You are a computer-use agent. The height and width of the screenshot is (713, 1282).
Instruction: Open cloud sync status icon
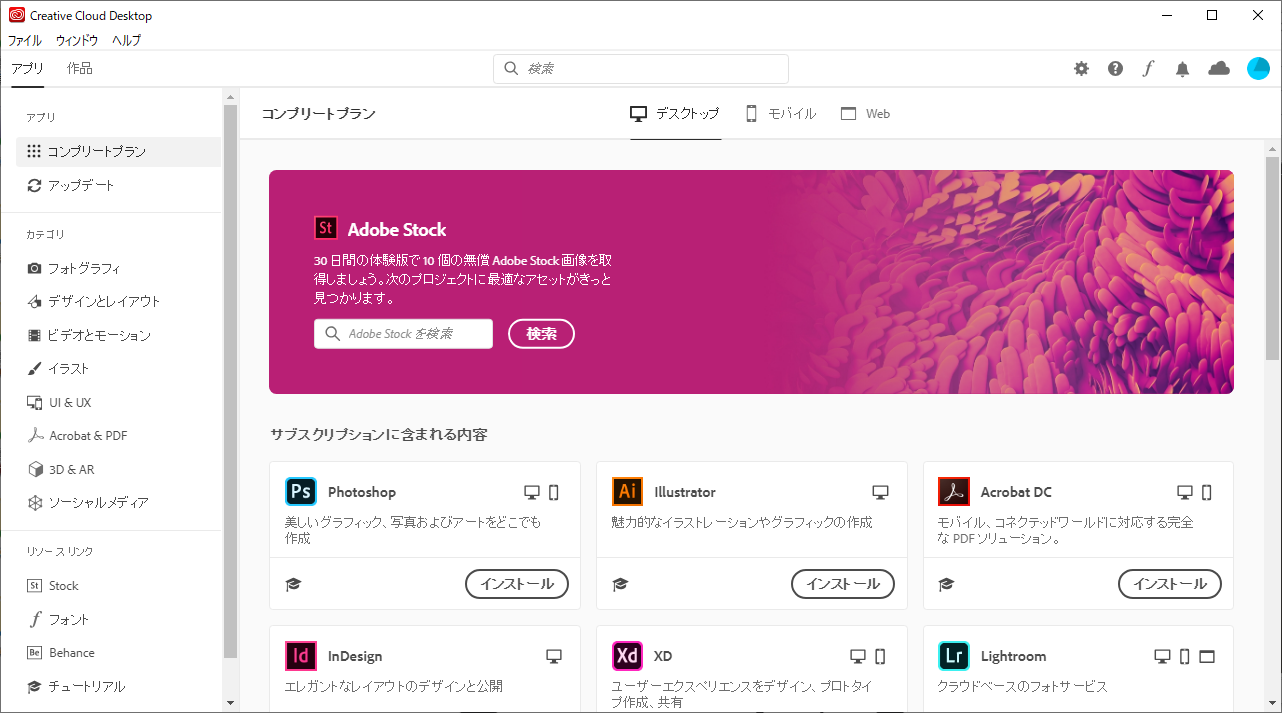[1219, 68]
